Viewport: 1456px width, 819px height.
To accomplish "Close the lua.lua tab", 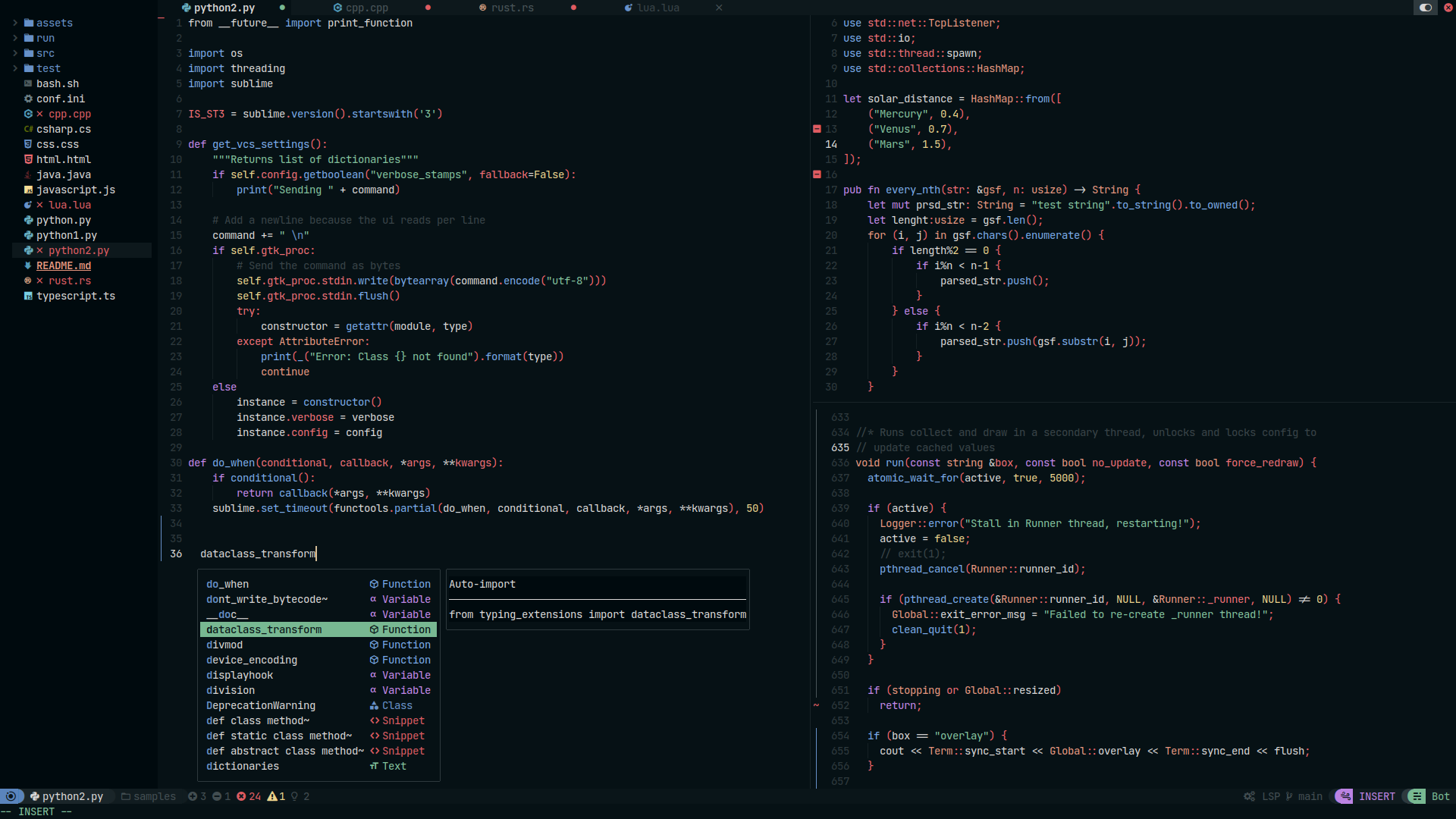I will coord(719,8).
